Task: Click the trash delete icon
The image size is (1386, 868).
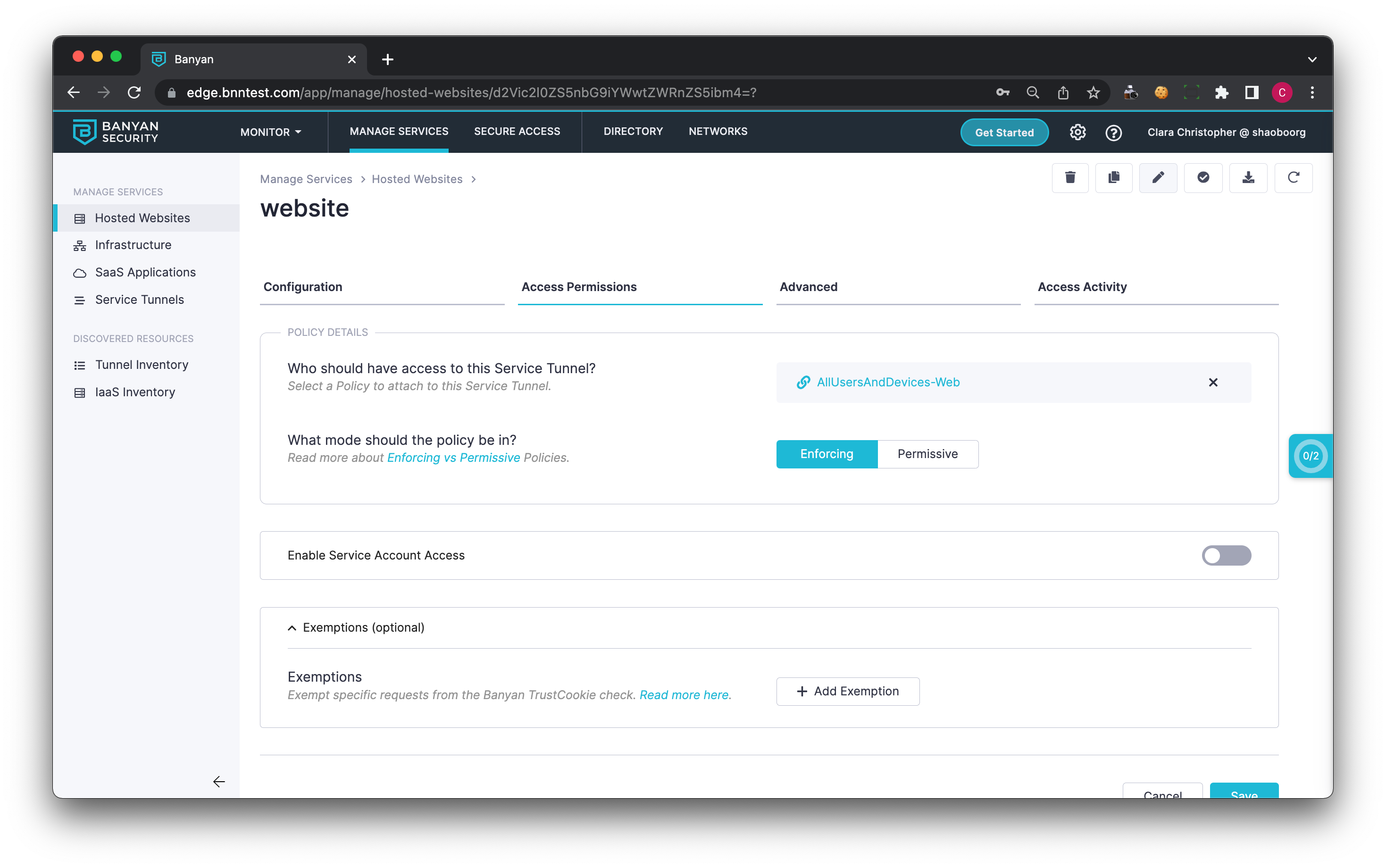Action: [x=1070, y=178]
